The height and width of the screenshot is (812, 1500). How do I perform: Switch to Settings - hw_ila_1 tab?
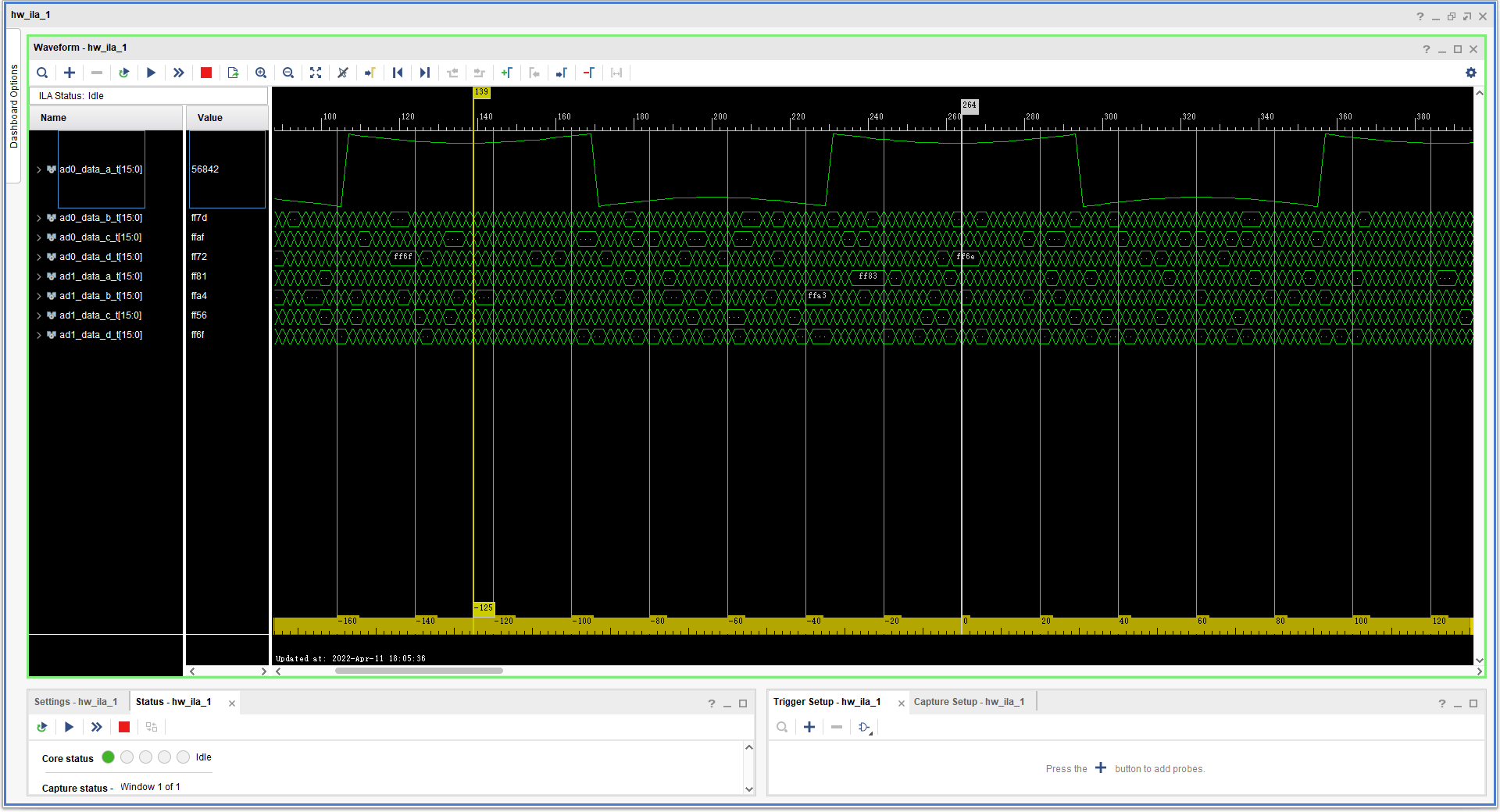[x=76, y=702]
